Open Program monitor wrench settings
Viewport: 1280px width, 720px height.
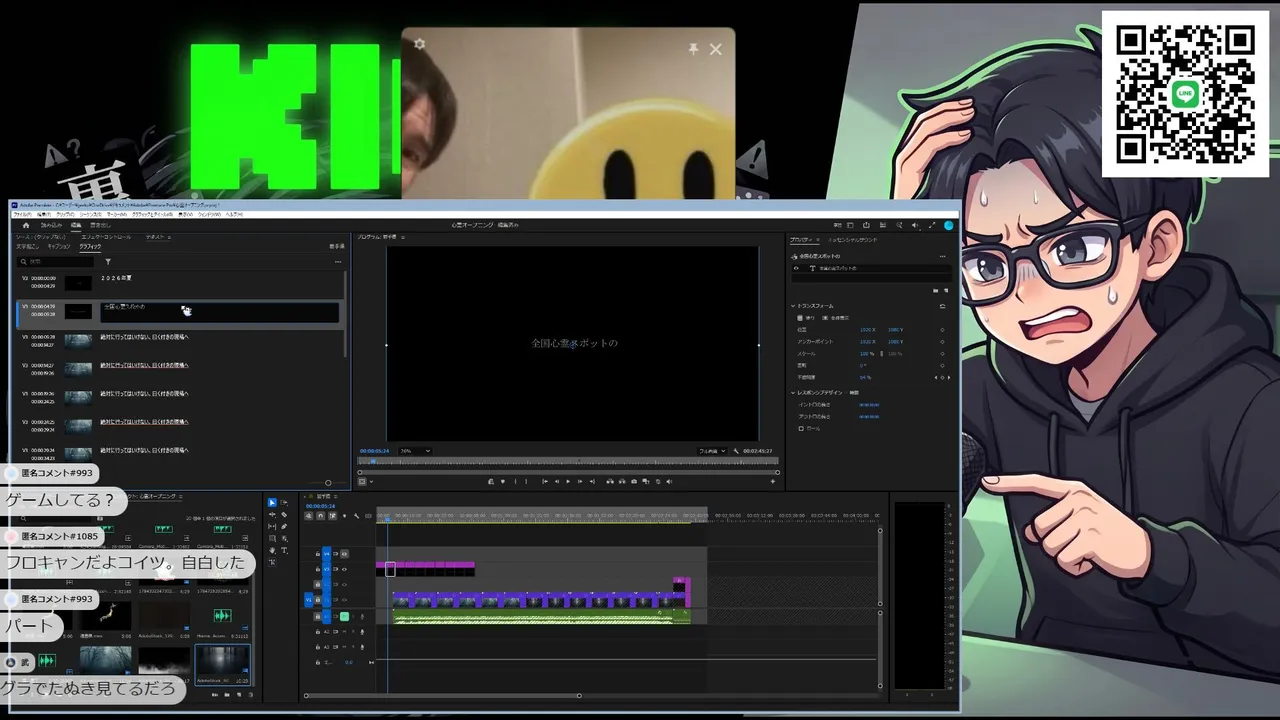(736, 451)
